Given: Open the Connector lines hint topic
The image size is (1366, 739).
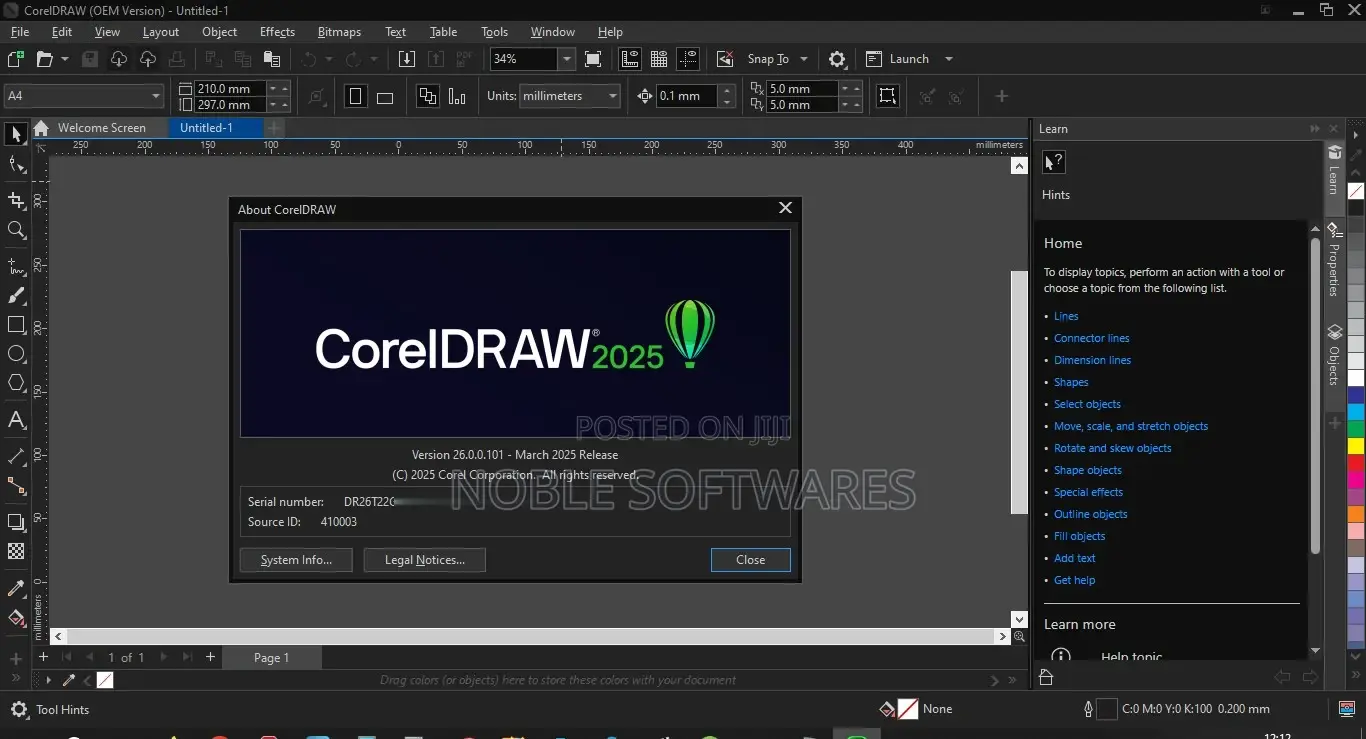Looking at the screenshot, I should (1091, 338).
